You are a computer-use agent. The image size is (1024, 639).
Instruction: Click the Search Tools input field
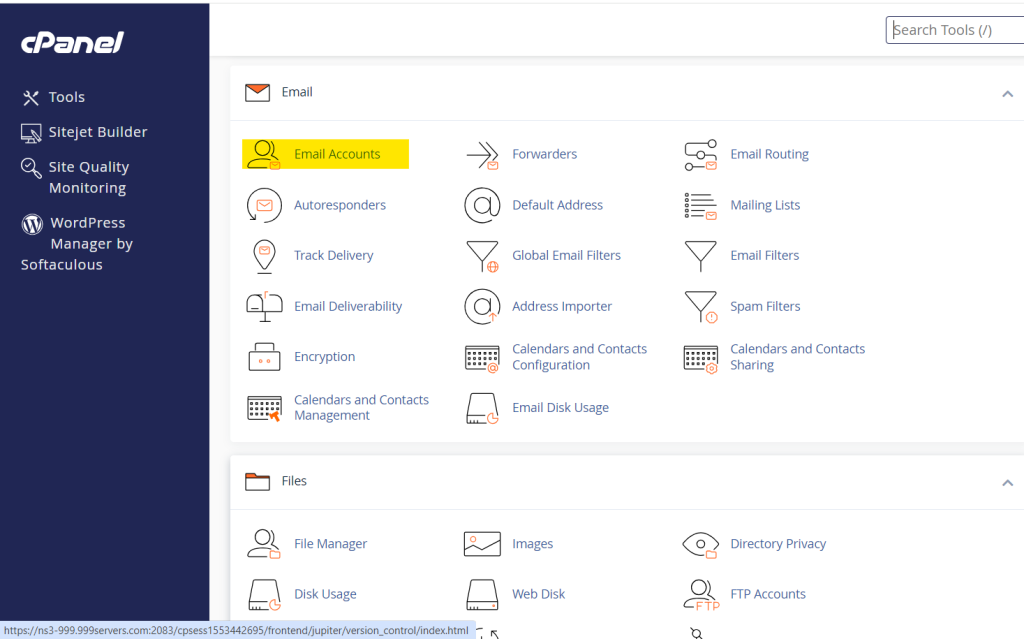click(954, 30)
